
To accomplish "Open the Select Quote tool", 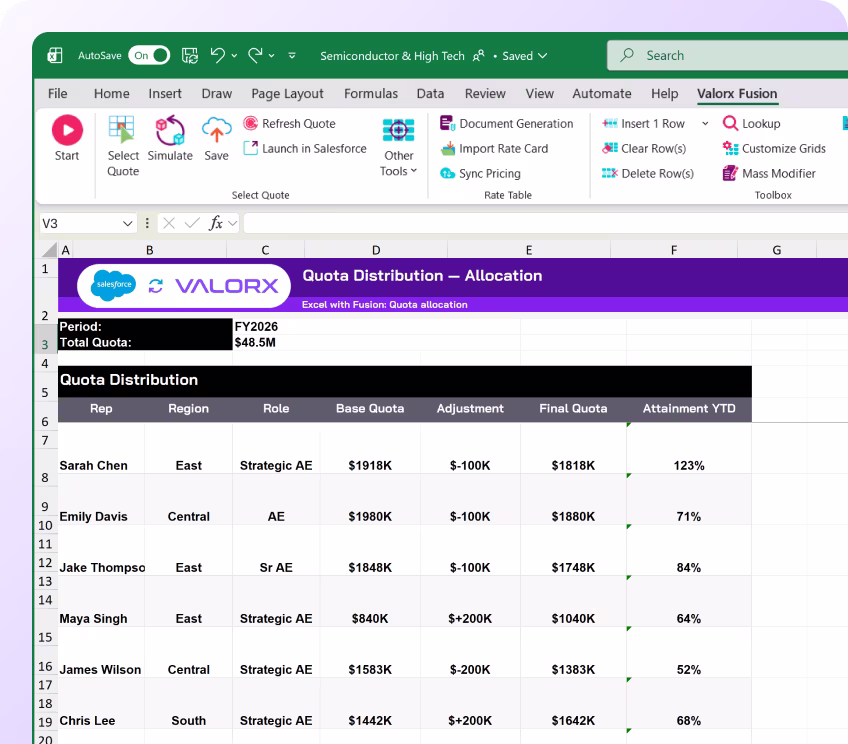I will 123,146.
